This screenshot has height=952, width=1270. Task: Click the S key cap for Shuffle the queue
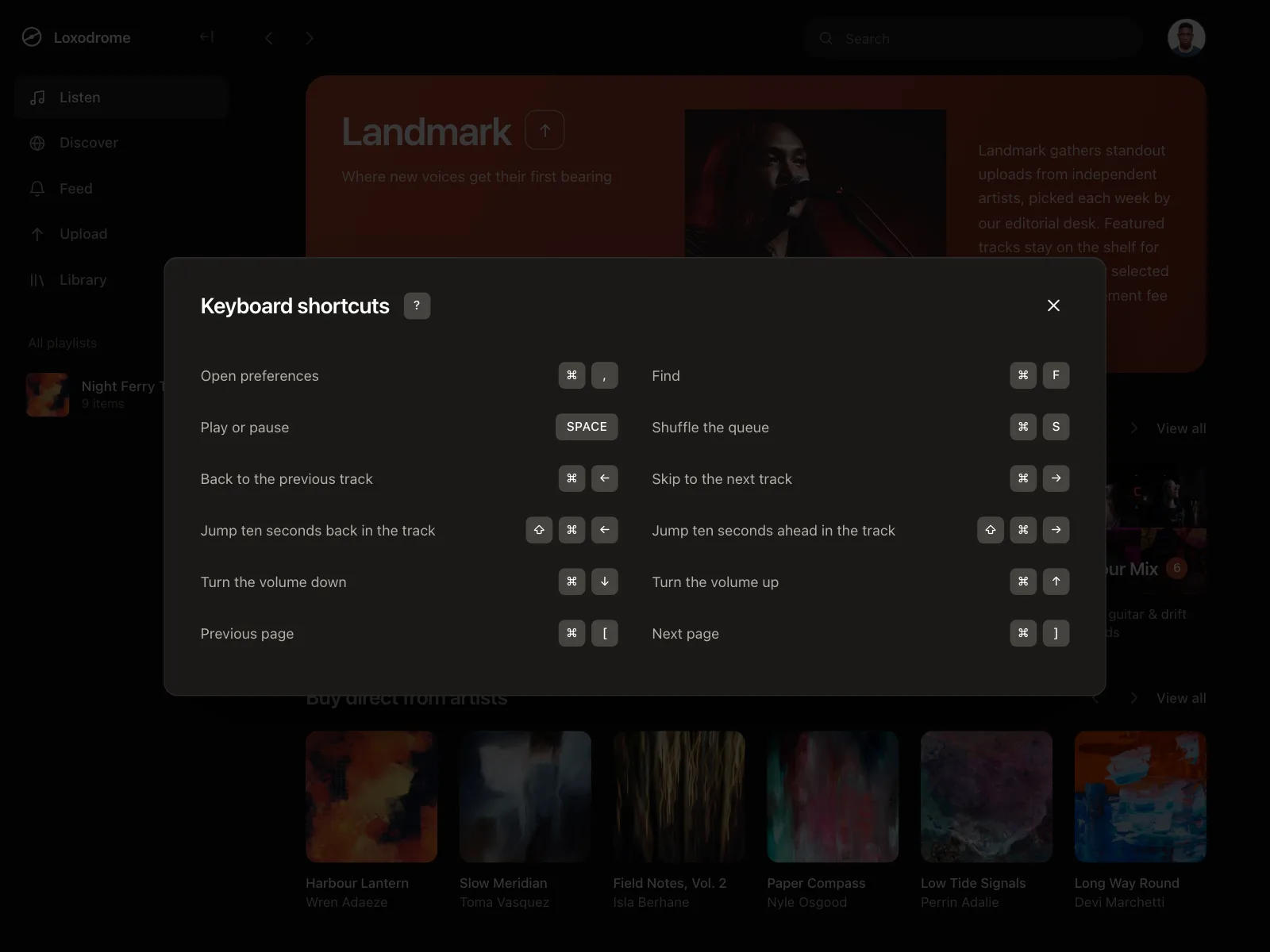pos(1056,427)
